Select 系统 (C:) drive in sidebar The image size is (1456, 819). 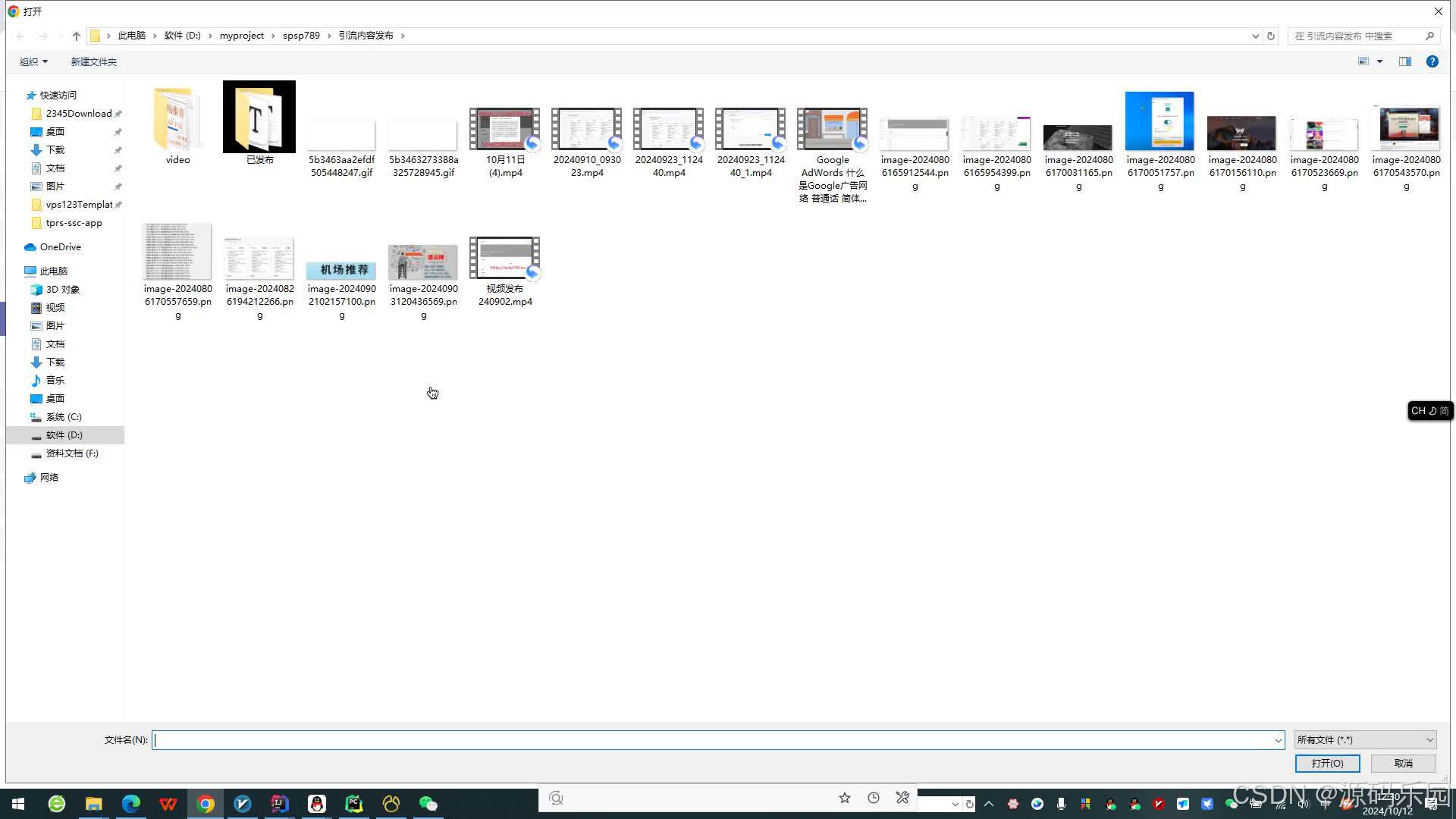coord(64,417)
